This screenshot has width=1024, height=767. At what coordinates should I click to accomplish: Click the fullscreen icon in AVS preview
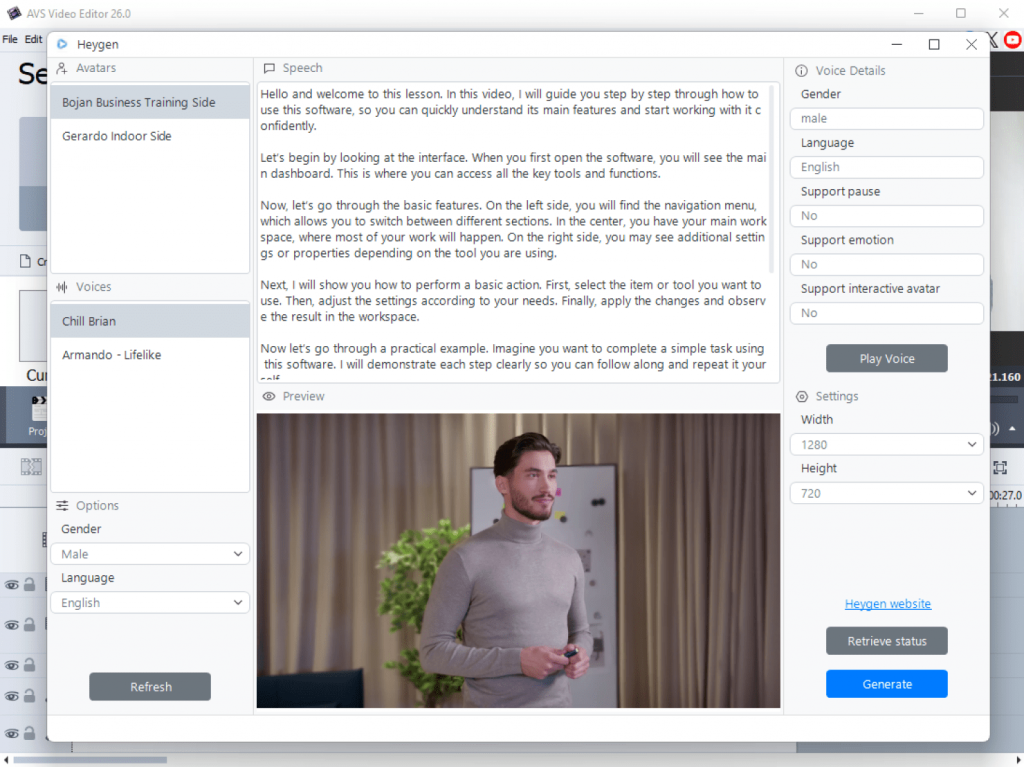click(1000, 468)
